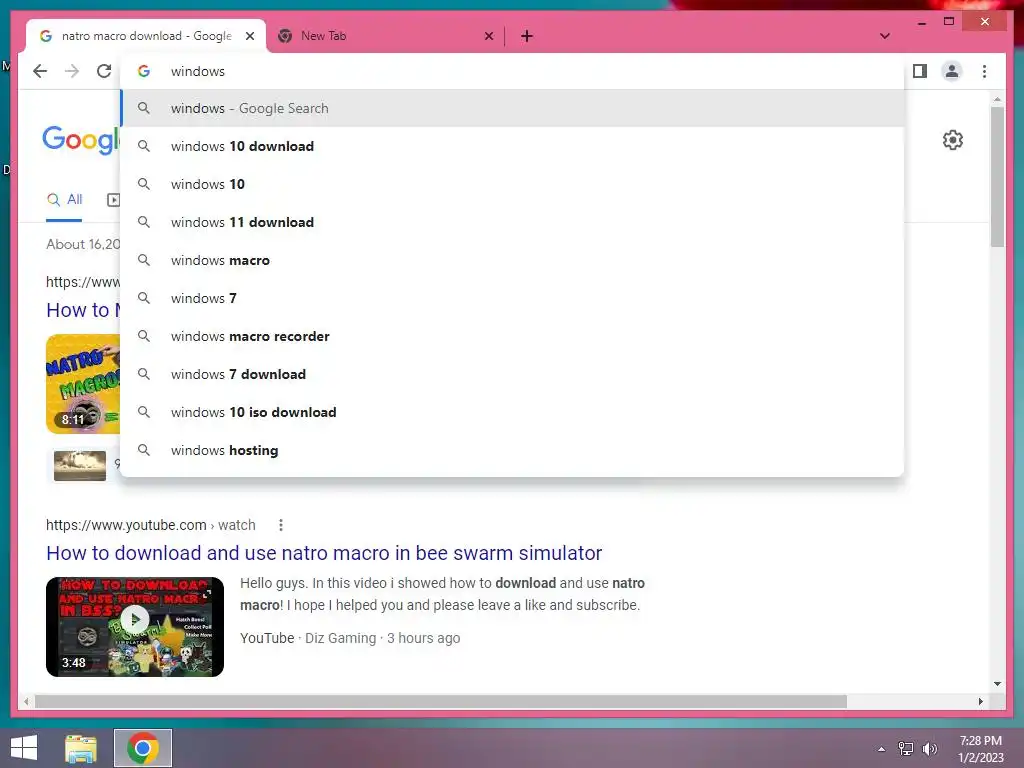Image resolution: width=1024 pixels, height=768 pixels.
Task: Pick the windows 7 suggestion
Action: tap(513, 298)
